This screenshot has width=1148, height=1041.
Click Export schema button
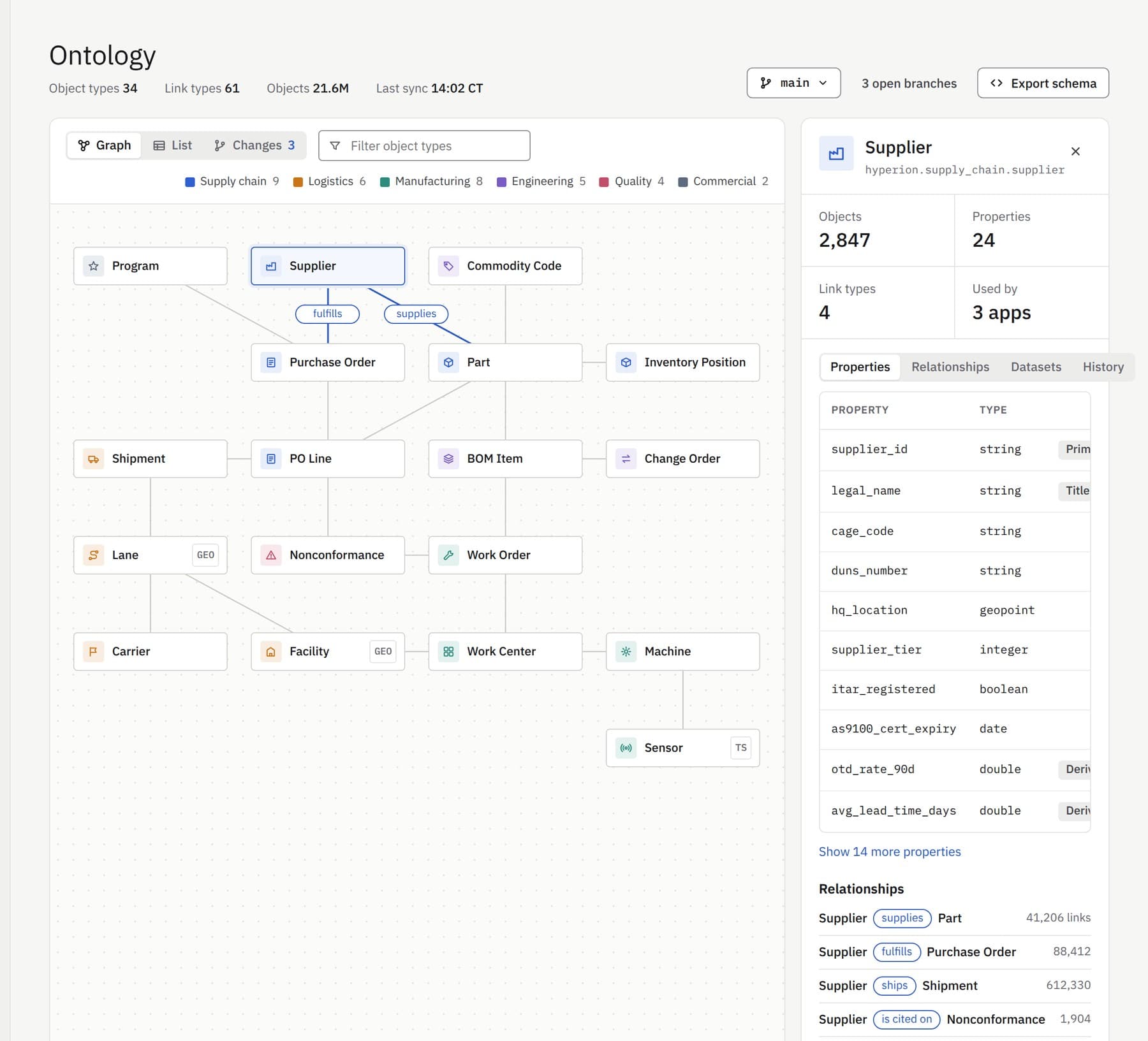tap(1043, 83)
